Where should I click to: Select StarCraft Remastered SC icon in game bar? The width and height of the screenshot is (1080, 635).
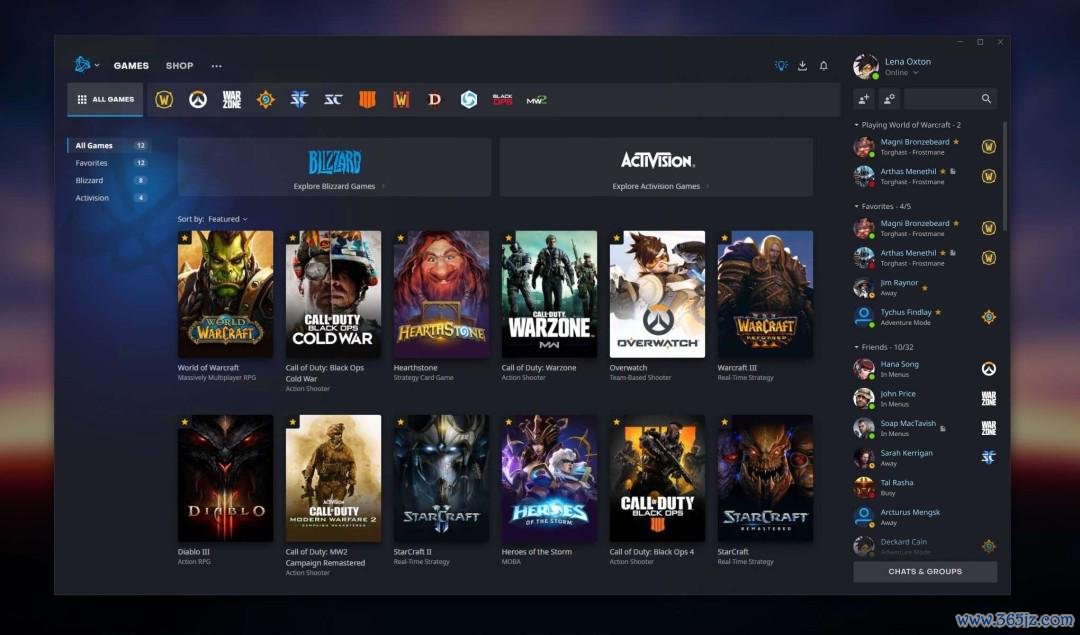[x=333, y=100]
